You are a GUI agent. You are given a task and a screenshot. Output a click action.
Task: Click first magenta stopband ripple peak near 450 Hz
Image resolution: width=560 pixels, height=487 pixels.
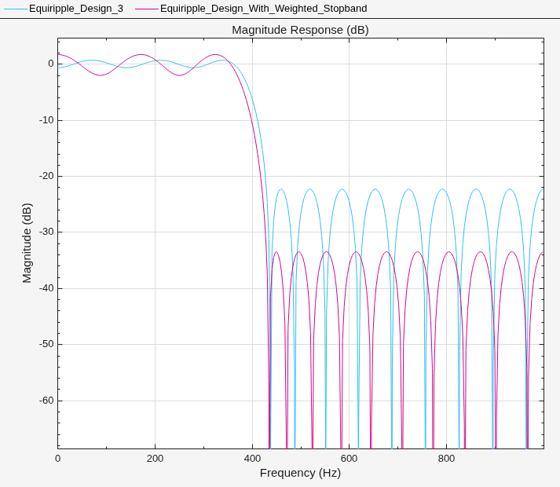276,252
